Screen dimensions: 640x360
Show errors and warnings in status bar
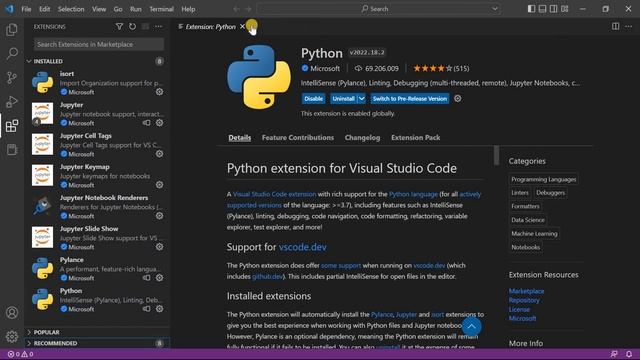click(x=20, y=354)
